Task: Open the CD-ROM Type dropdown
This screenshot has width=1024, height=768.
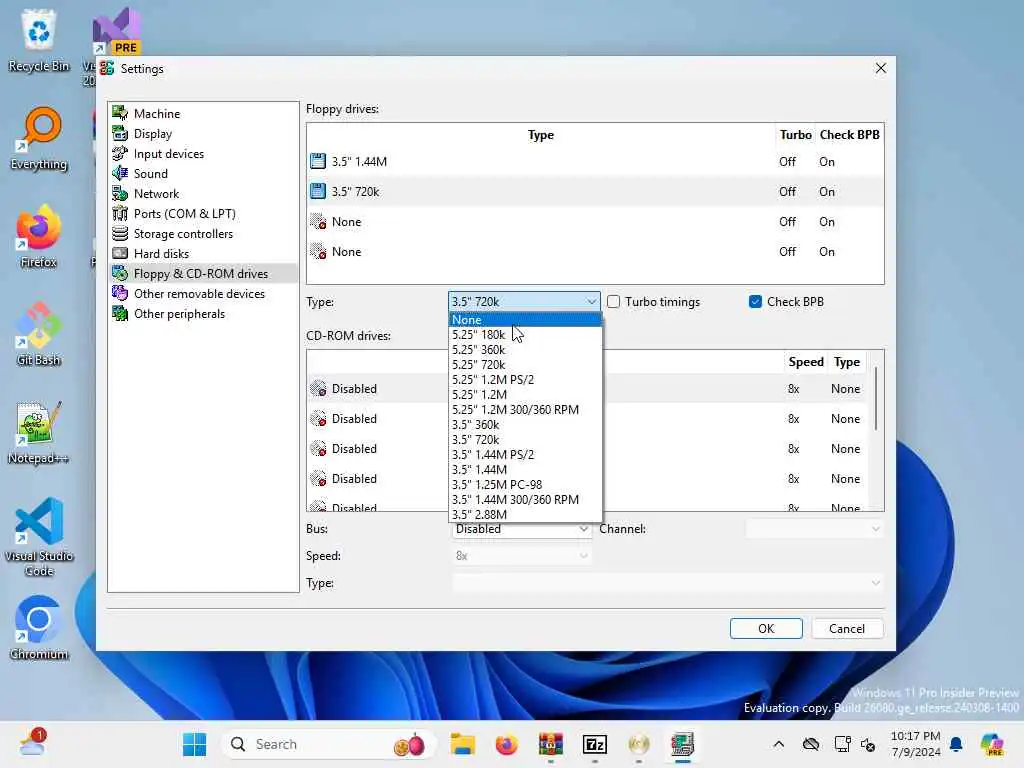Action: coord(667,583)
